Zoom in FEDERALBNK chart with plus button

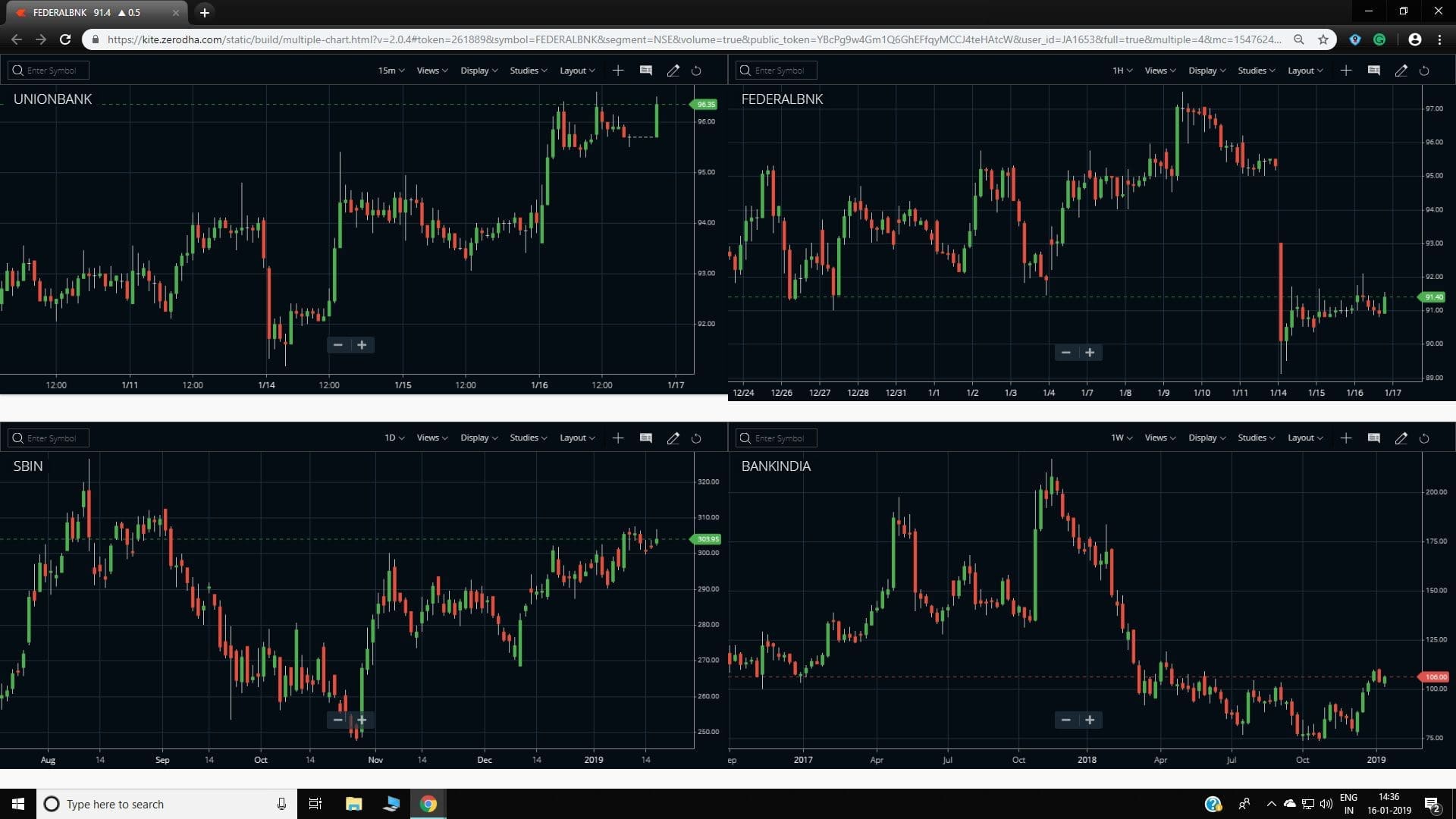tap(1090, 353)
